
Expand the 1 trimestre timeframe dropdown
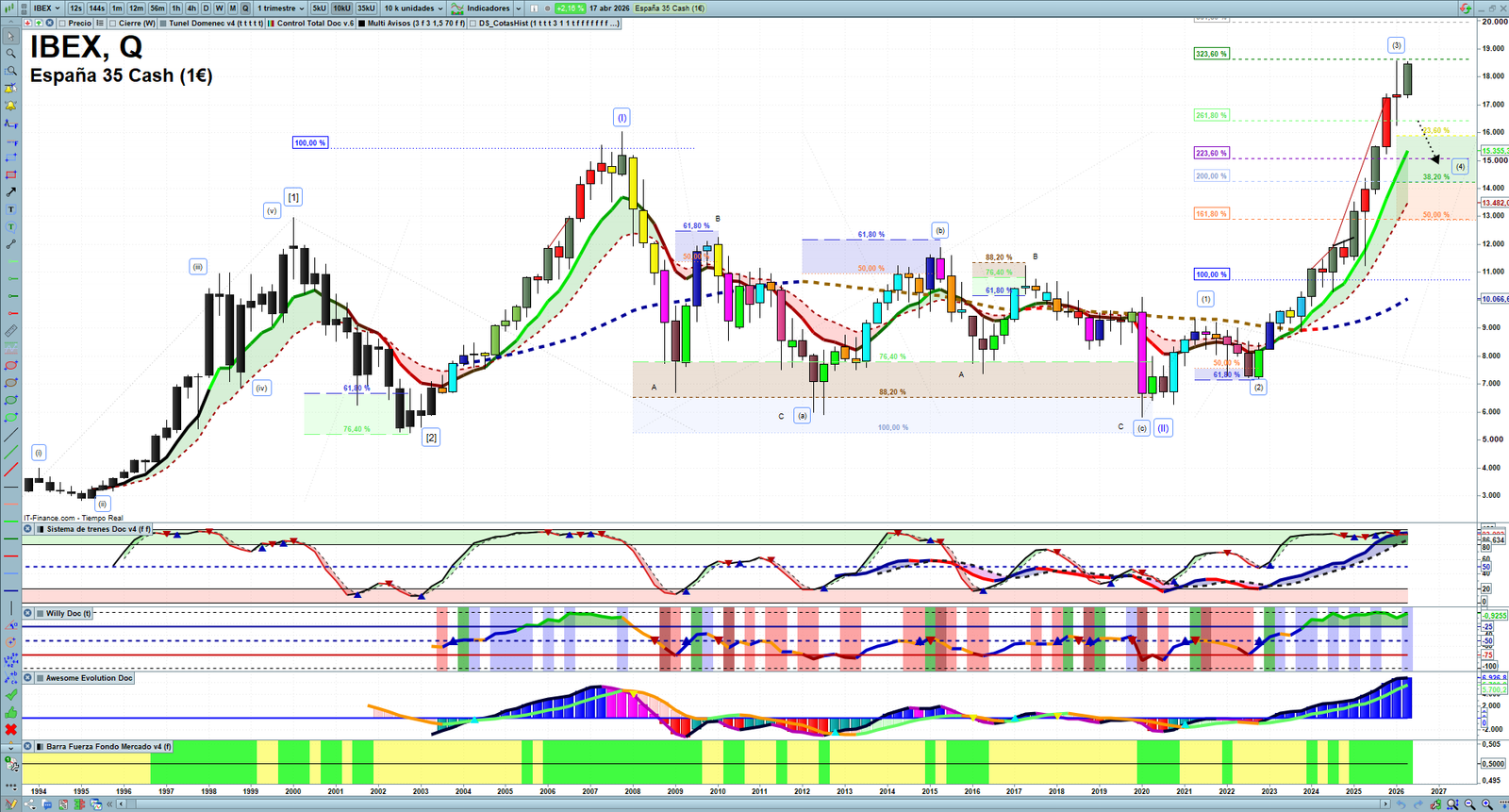click(281, 8)
